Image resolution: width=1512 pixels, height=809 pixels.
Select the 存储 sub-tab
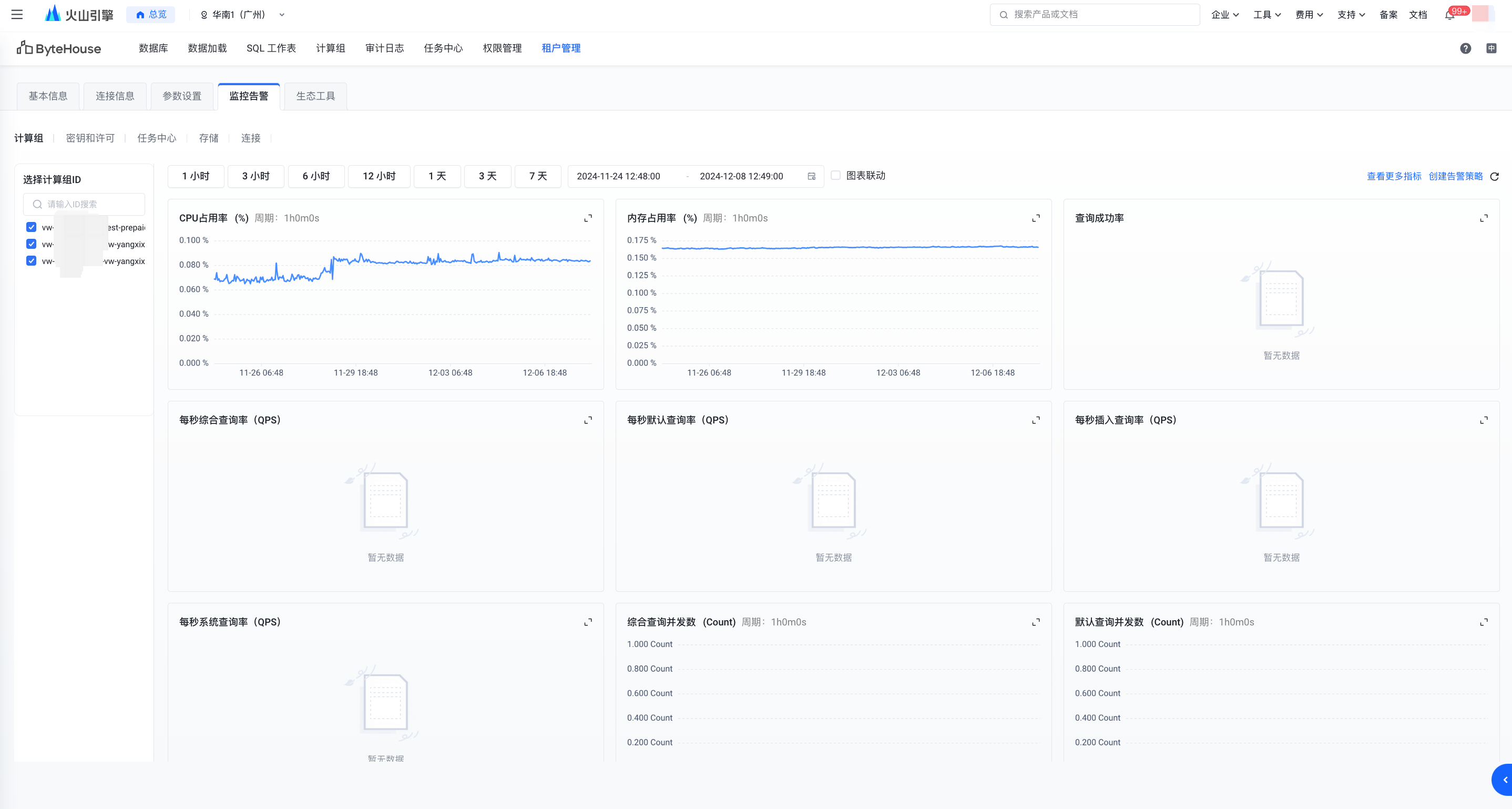point(208,138)
